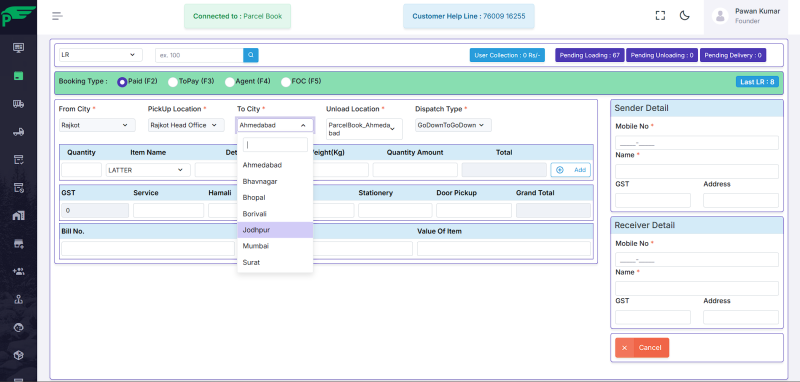Open the Item Name LATTER dropdown
This screenshot has height=382, width=800.
pyautogui.click(x=148, y=170)
